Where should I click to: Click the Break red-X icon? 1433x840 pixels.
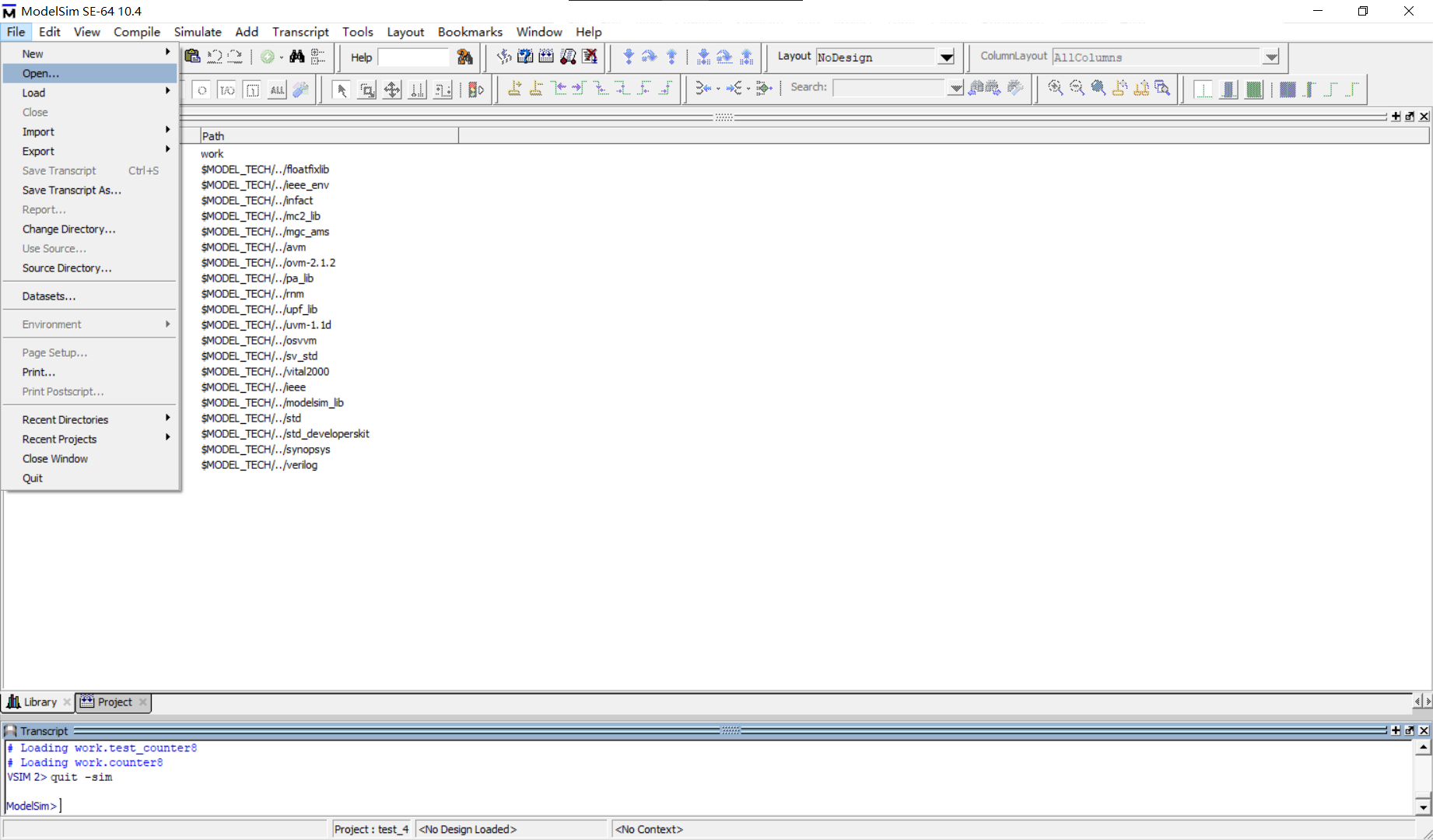pyautogui.click(x=590, y=57)
